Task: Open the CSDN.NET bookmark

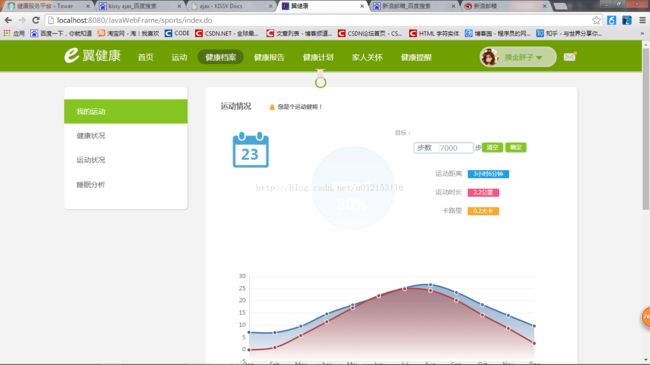Action: pyautogui.click(x=227, y=33)
